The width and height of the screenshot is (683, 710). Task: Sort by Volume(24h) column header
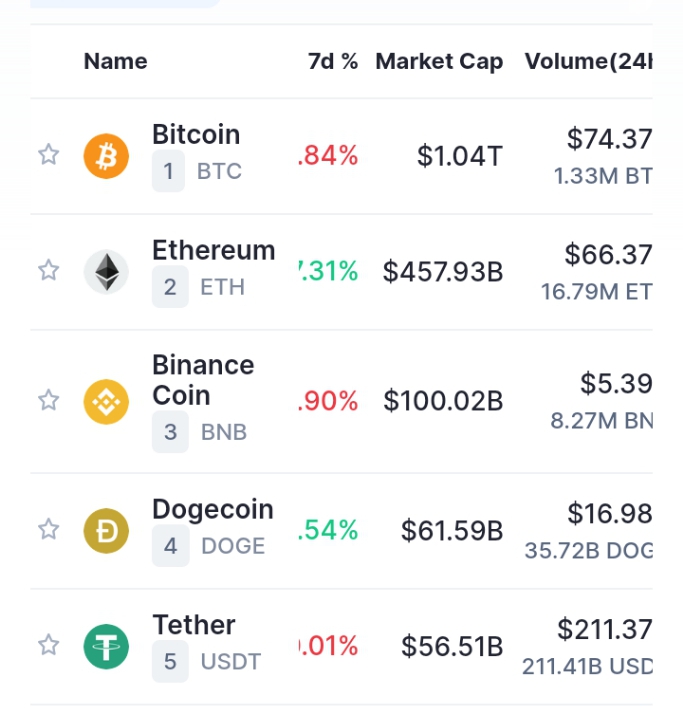pyautogui.click(x=588, y=62)
